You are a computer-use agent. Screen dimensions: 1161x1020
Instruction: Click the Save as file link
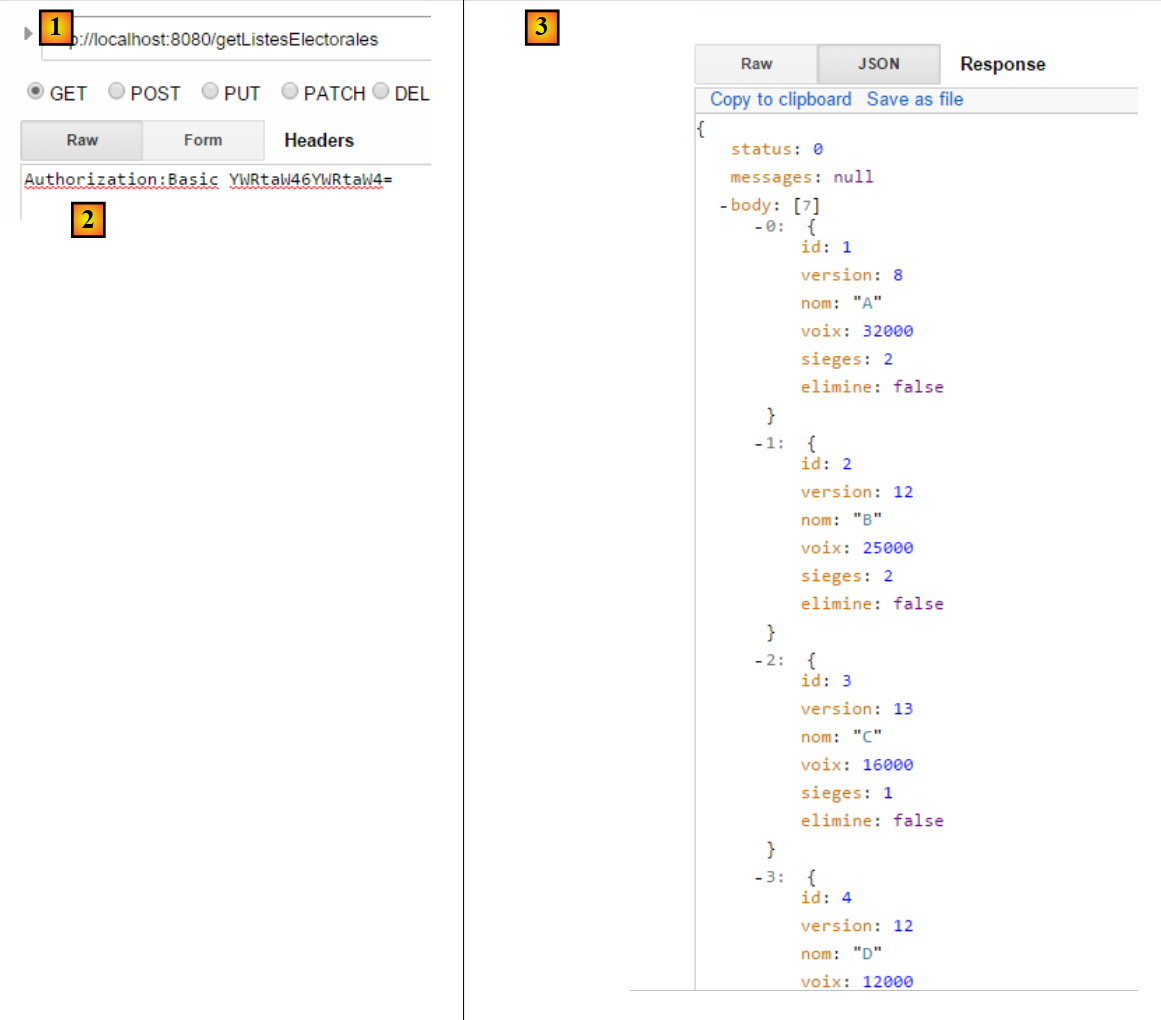click(915, 99)
